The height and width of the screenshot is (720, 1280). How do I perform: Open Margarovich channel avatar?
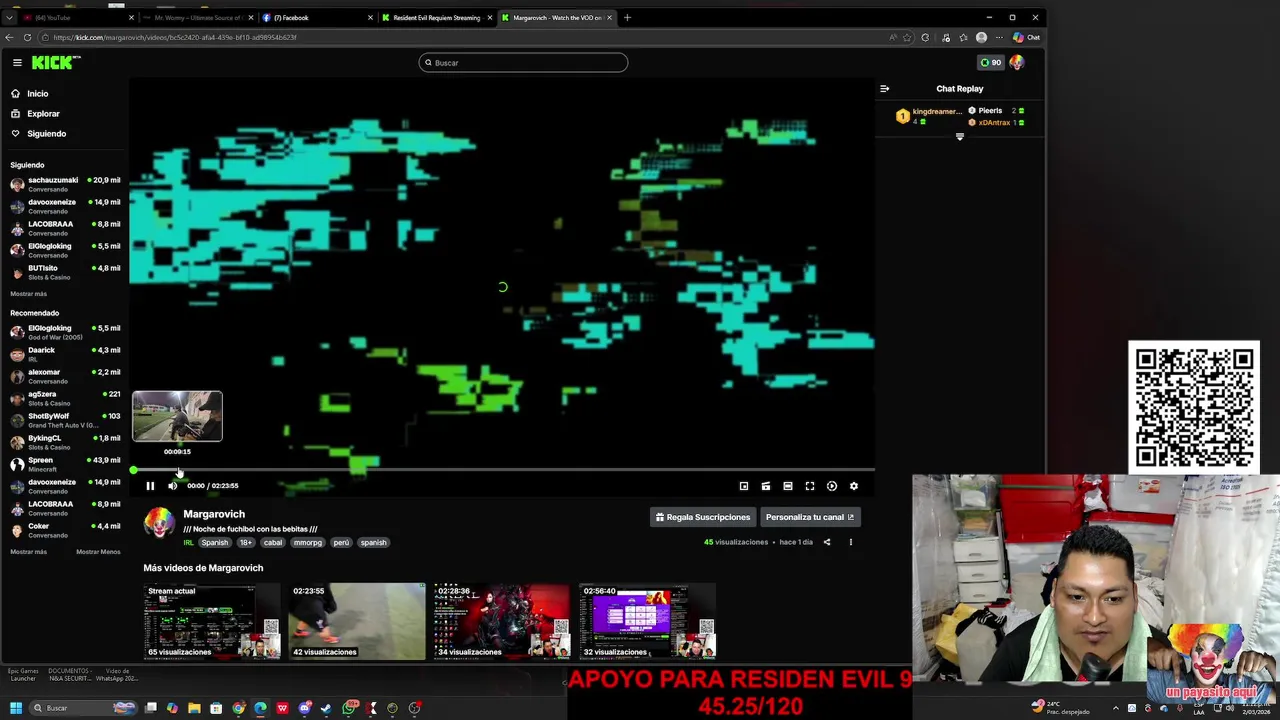point(159,522)
